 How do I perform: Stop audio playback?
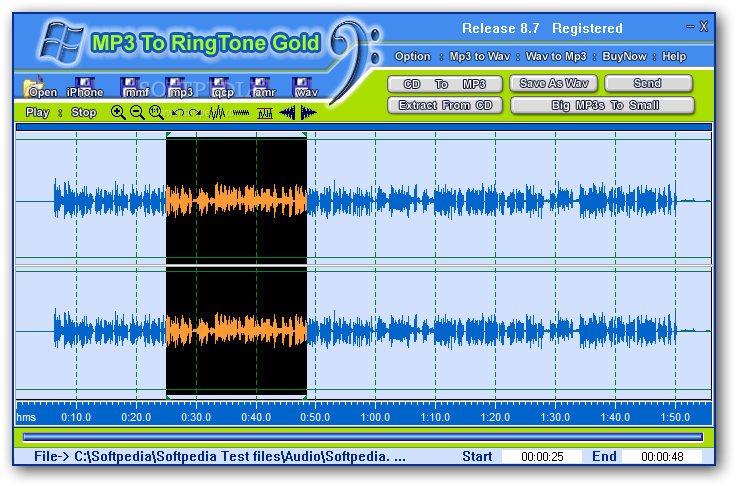click(x=84, y=113)
